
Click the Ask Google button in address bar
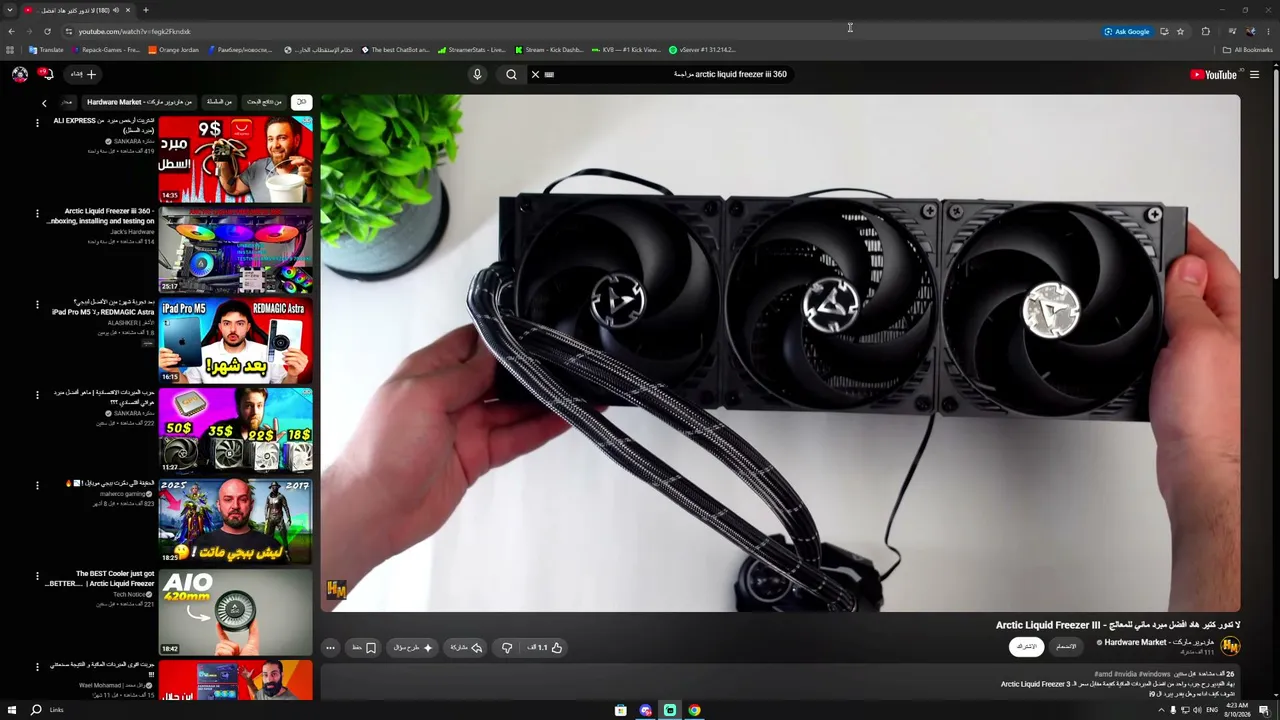[1127, 31]
